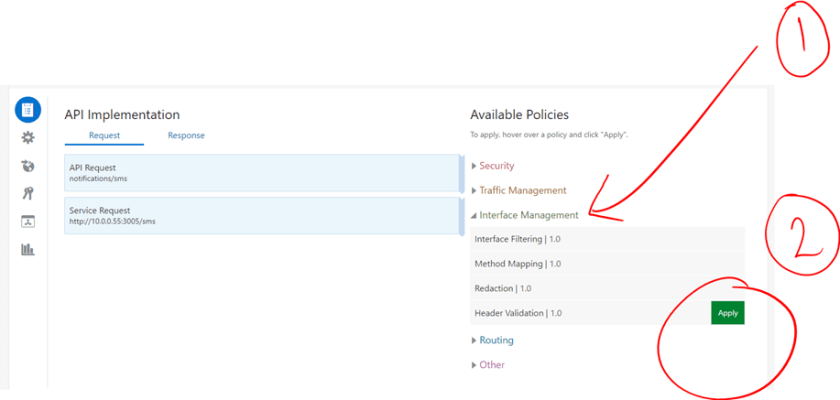Click the green Apply button
This screenshot has height=400, width=840.
(727, 313)
